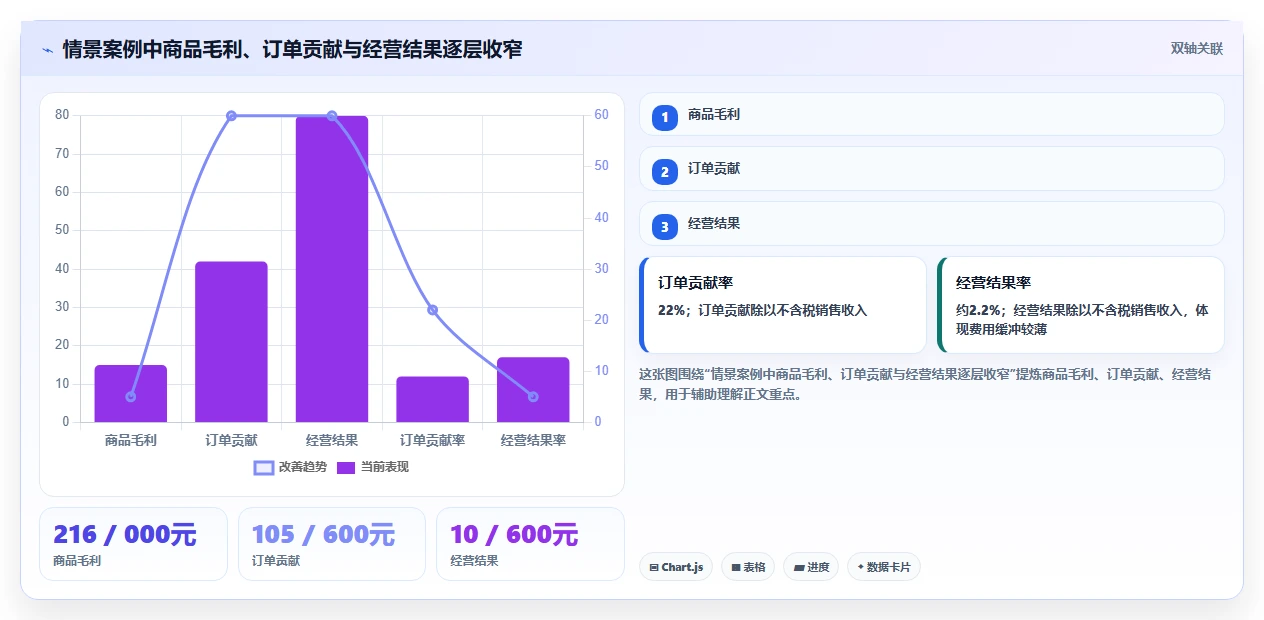Click the Chart.js tag icon
The image size is (1264, 620).
click(x=654, y=568)
